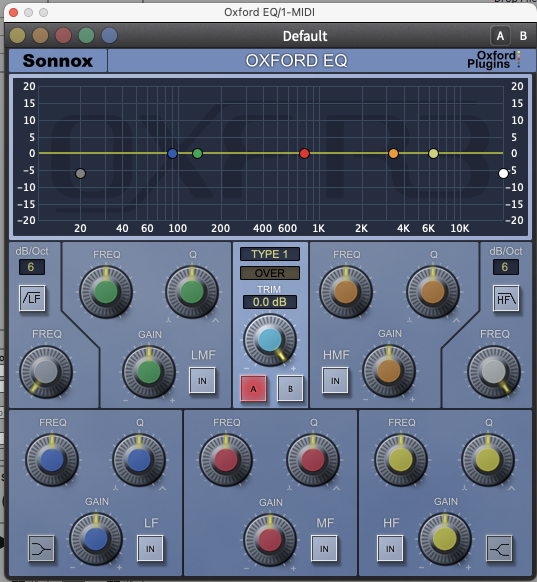Screen dimensions: 537x582
Task: Click the yellow HF node on the graph
Action: coord(433,153)
